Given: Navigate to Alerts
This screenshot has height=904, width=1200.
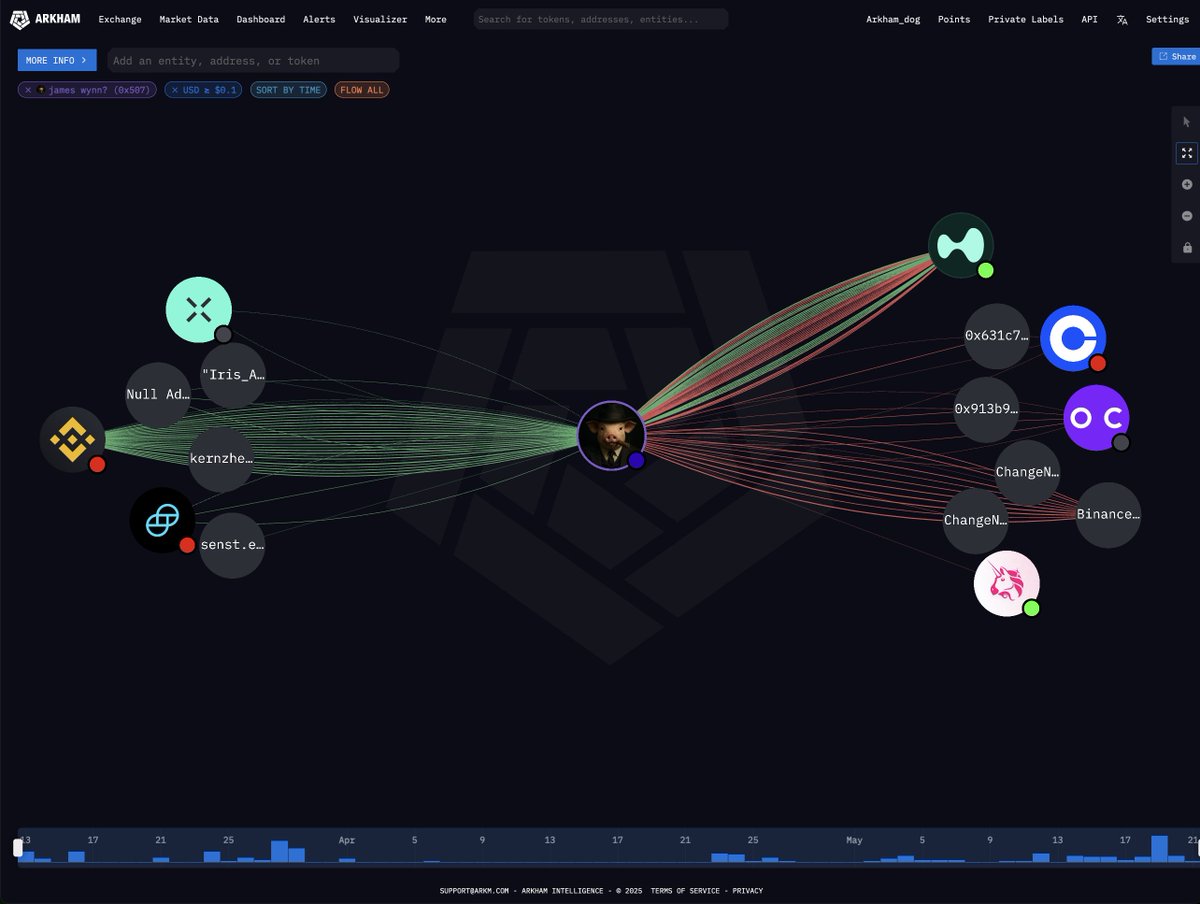Looking at the screenshot, I should click(x=319, y=19).
